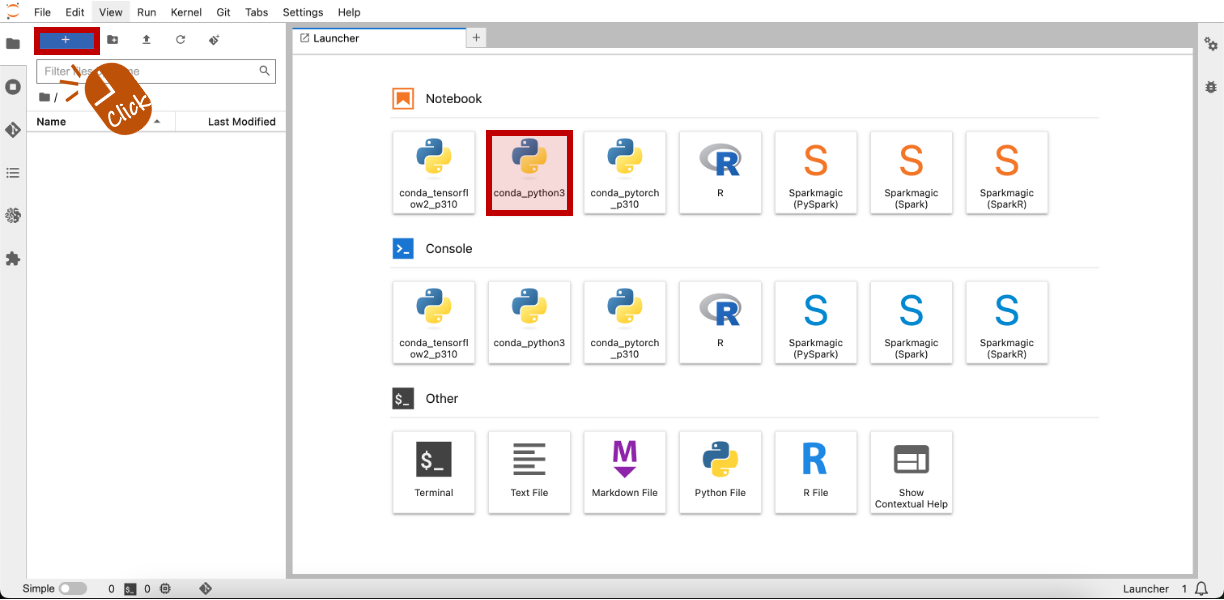Open R console

pos(720,322)
